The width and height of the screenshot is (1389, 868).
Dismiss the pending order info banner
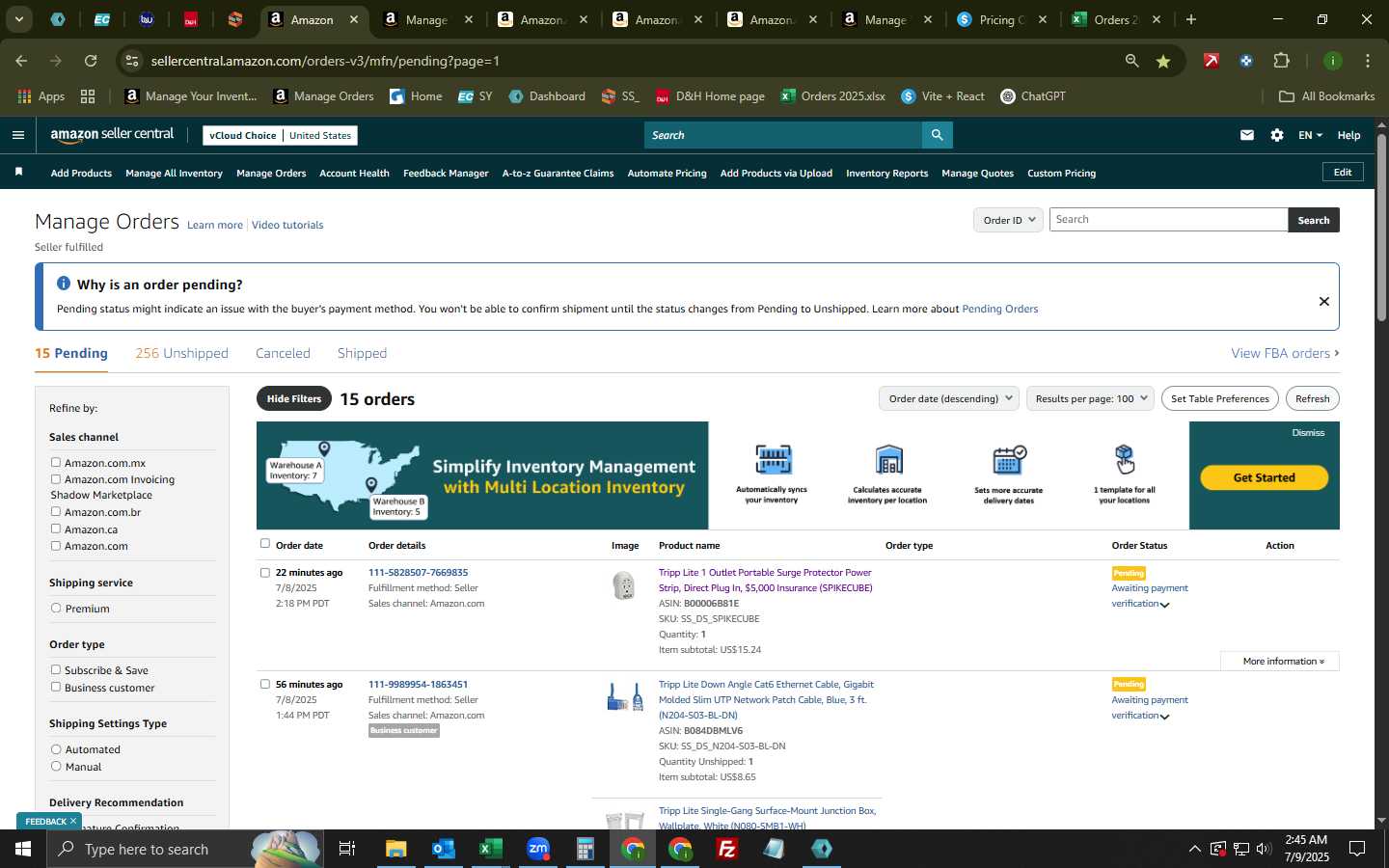[1324, 301]
